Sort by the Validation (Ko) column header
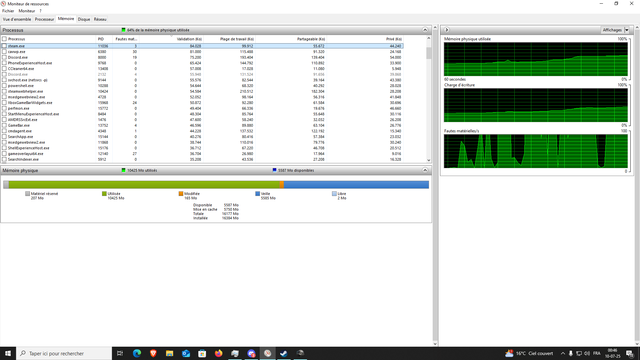The width and height of the screenshot is (640, 360). 171,39
